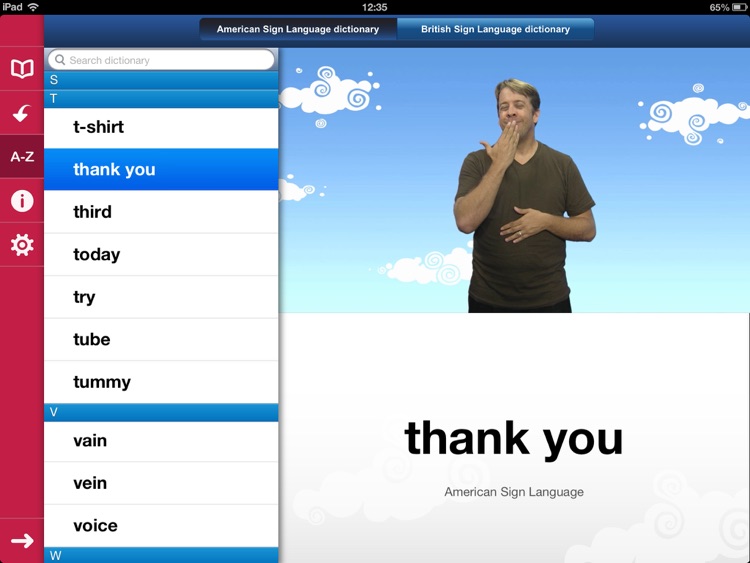The width and height of the screenshot is (750, 563).
Task: Open the book icon in sidebar
Action: pyautogui.click(x=22, y=69)
